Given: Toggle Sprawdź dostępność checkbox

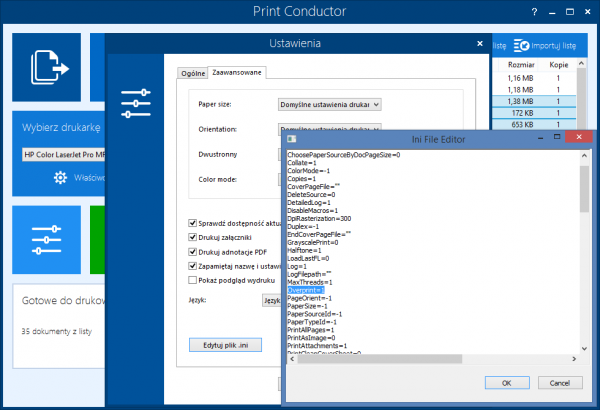Looking at the screenshot, I should point(193,223).
